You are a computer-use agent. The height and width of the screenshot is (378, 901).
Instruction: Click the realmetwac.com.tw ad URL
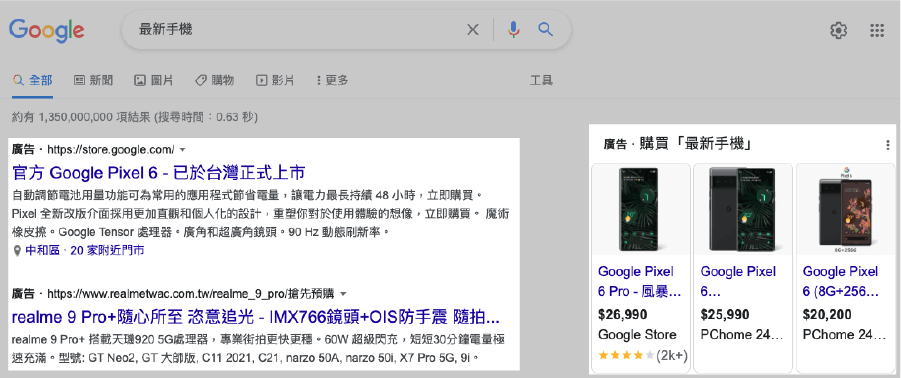pyautogui.click(x=190, y=295)
